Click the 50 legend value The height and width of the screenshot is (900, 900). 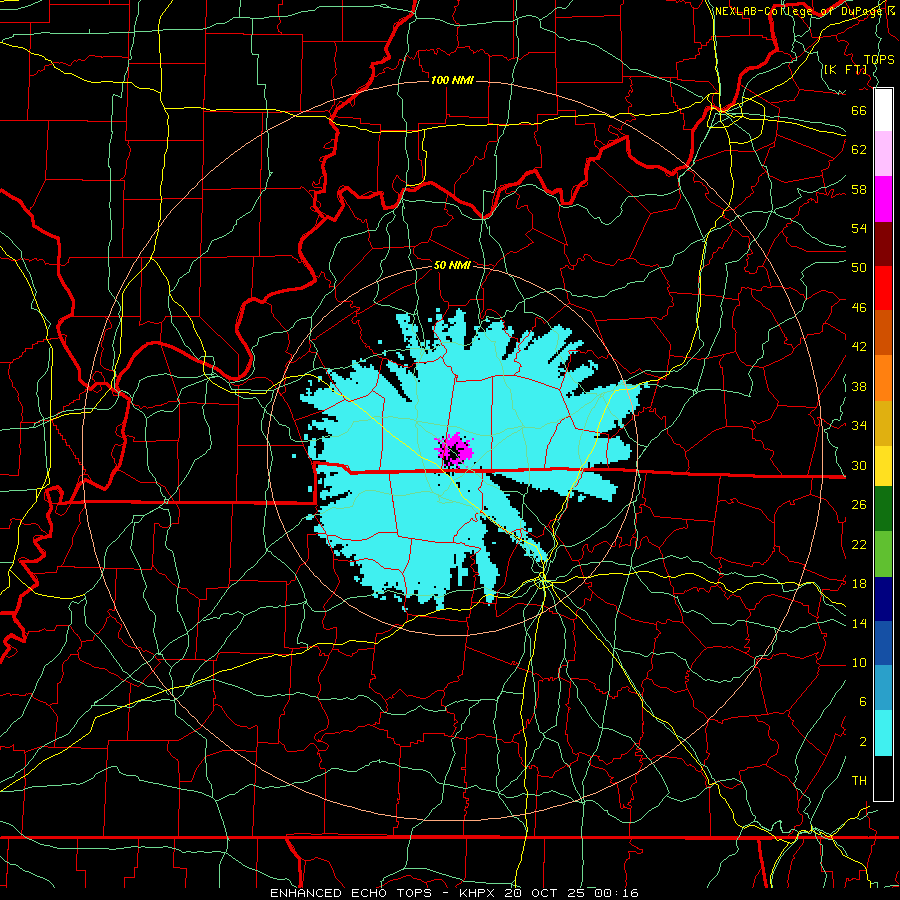tap(859, 268)
